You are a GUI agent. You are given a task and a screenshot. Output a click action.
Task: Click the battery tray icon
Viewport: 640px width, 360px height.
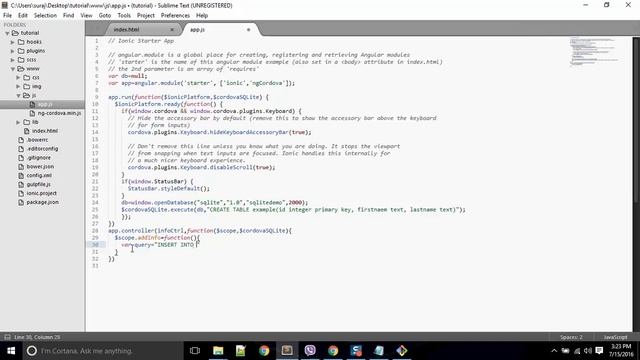click(565, 351)
